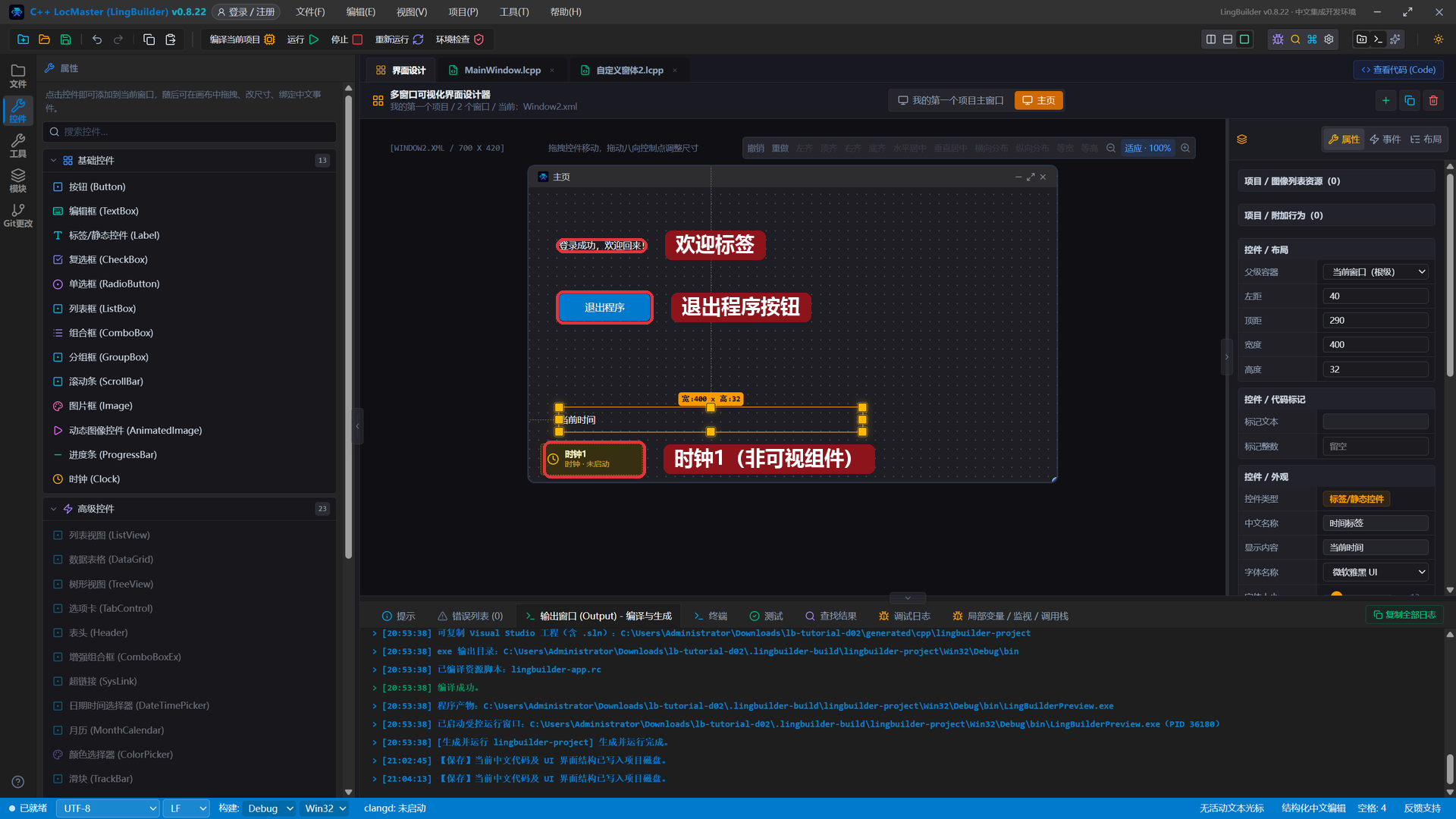The image size is (1456, 819).
Task: Save with the green disk icon
Action: (65, 39)
